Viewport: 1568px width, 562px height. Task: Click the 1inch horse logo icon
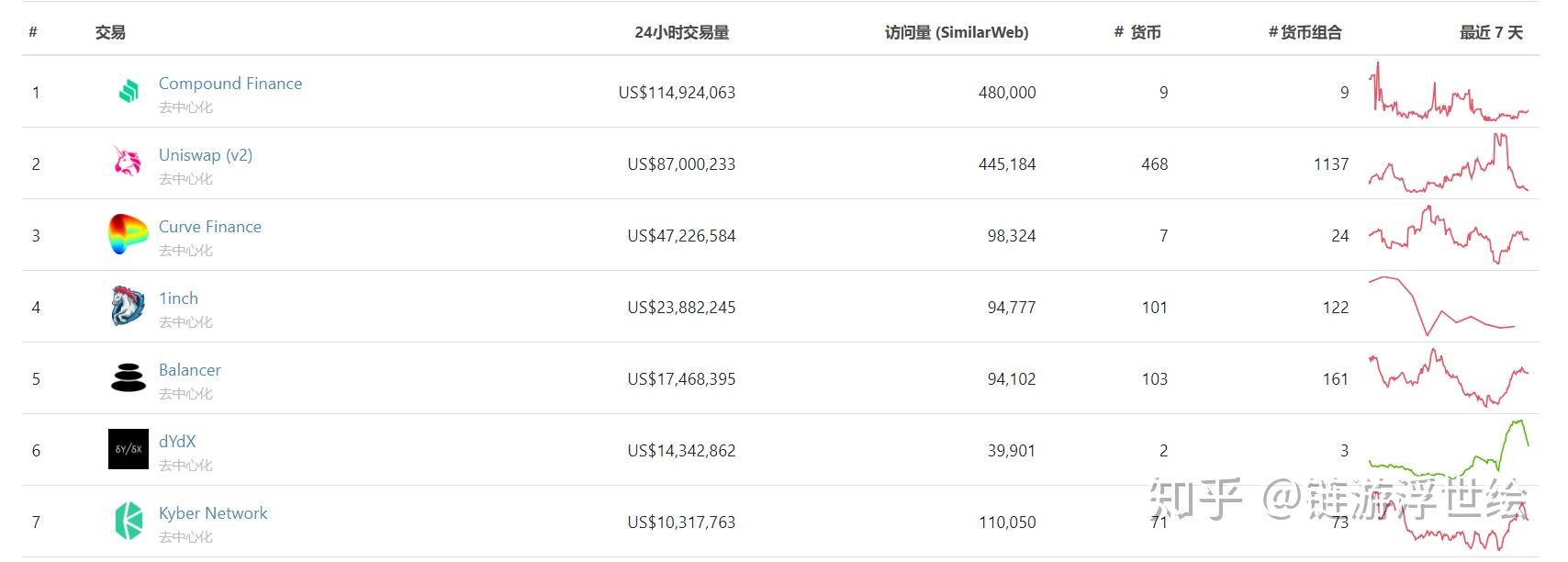point(128,307)
